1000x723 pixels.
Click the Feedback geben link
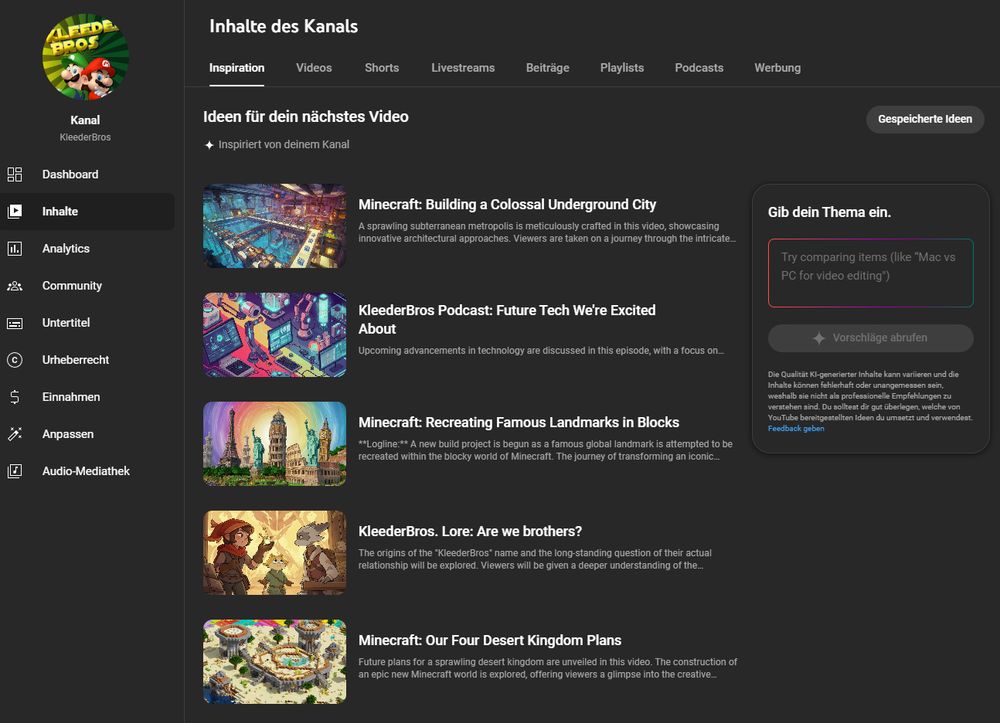coord(796,428)
